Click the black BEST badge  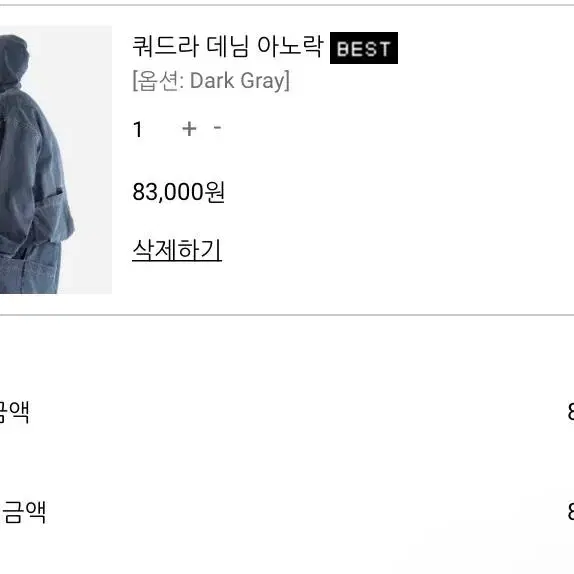pyautogui.click(x=364, y=48)
